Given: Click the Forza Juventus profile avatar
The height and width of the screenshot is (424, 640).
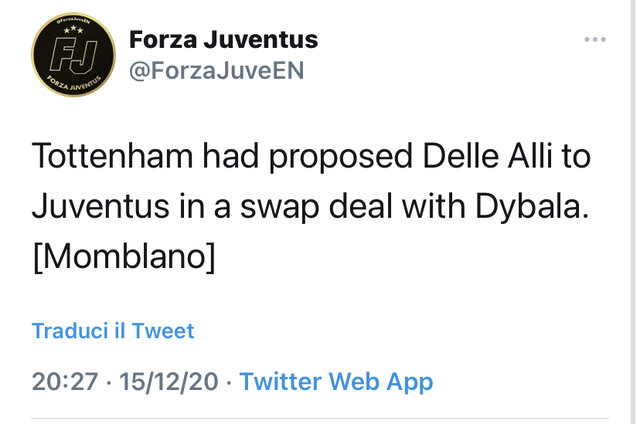Looking at the screenshot, I should point(73,55).
